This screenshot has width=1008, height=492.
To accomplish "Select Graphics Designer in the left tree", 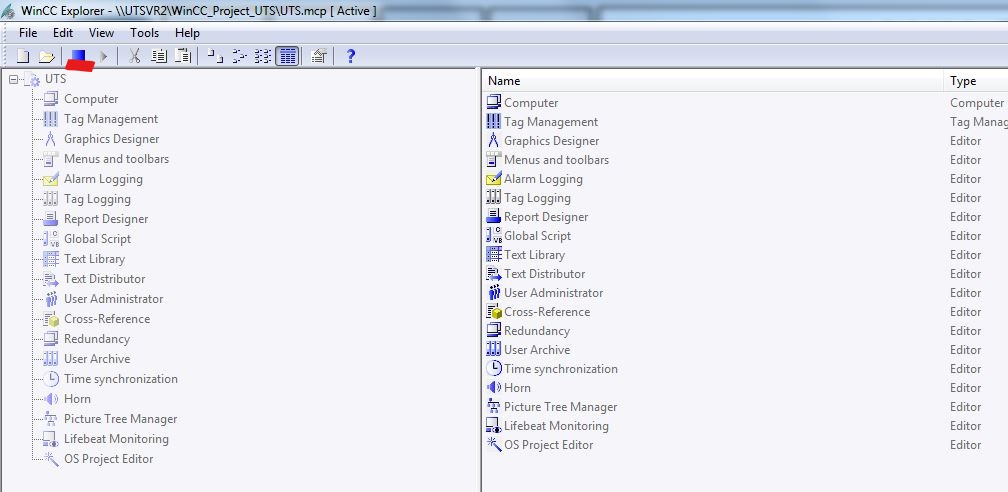I will pos(111,139).
